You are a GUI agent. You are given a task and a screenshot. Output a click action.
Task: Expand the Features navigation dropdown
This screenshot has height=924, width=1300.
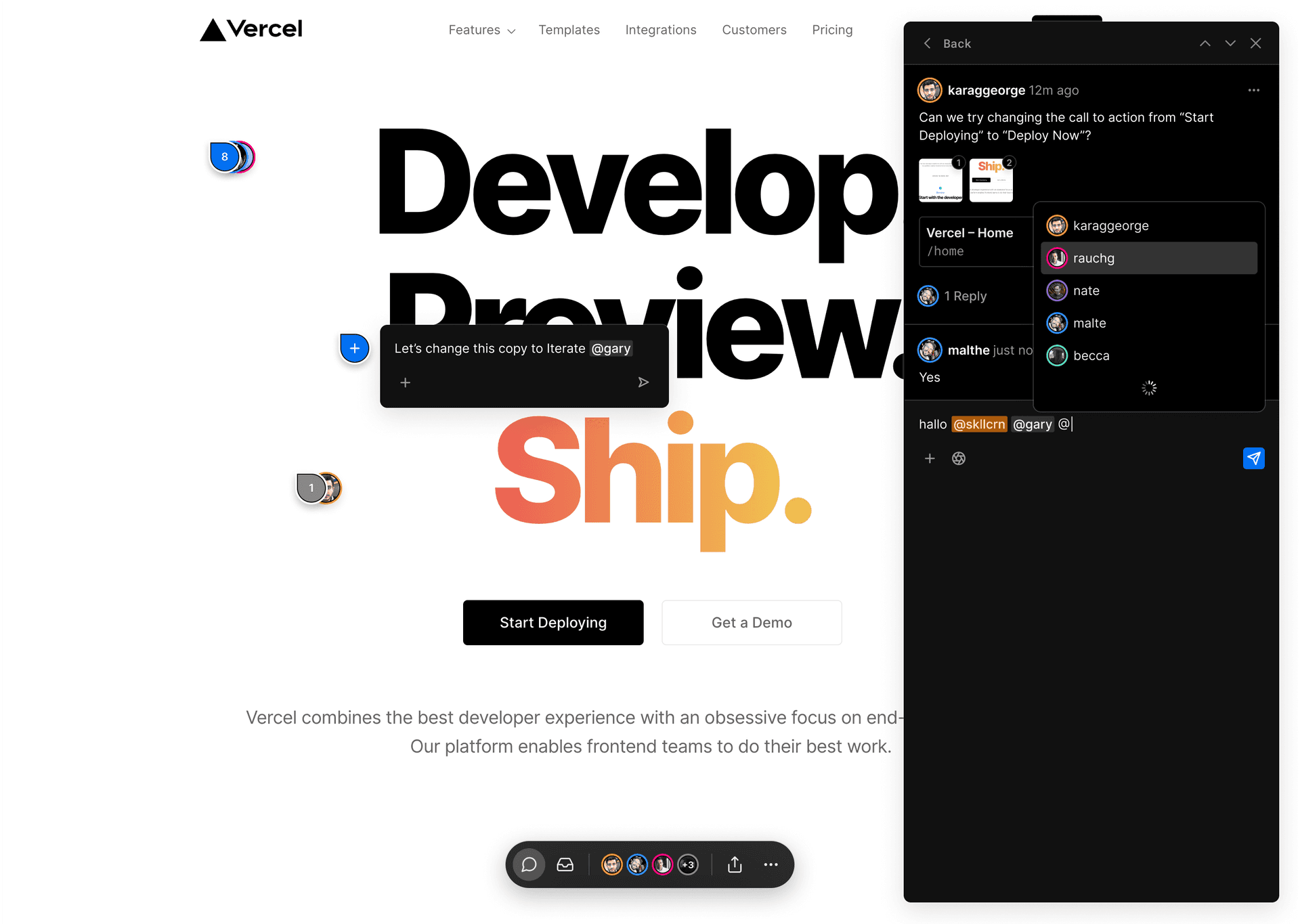pos(481,29)
